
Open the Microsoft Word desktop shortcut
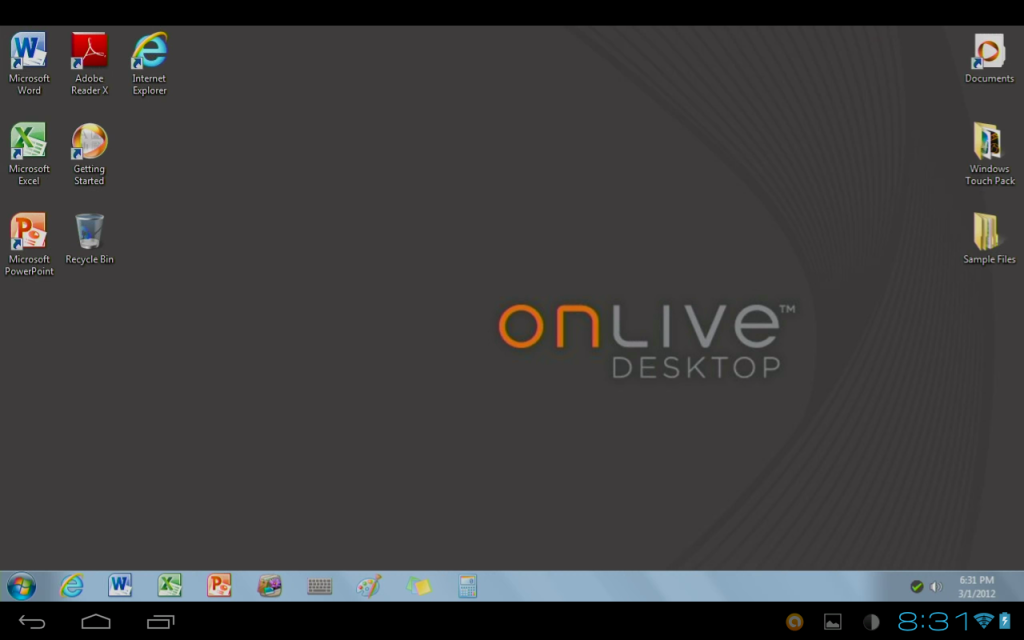pos(29,63)
